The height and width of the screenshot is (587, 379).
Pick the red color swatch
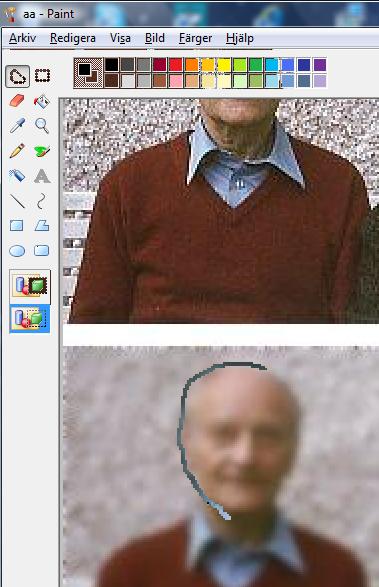click(175, 65)
